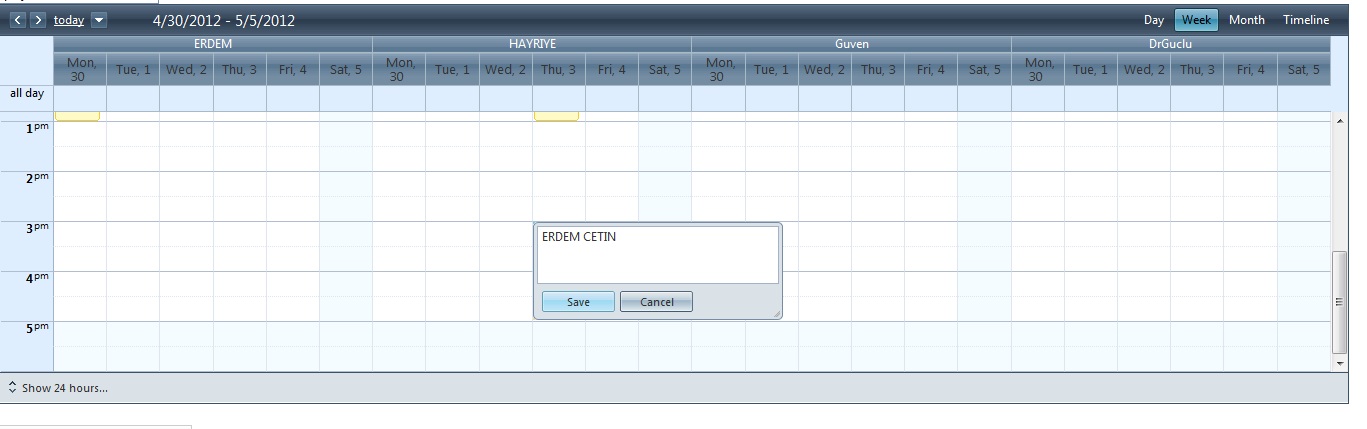Click the vertical scrollbar thumb
1367x429 pixels.
tap(1340, 302)
